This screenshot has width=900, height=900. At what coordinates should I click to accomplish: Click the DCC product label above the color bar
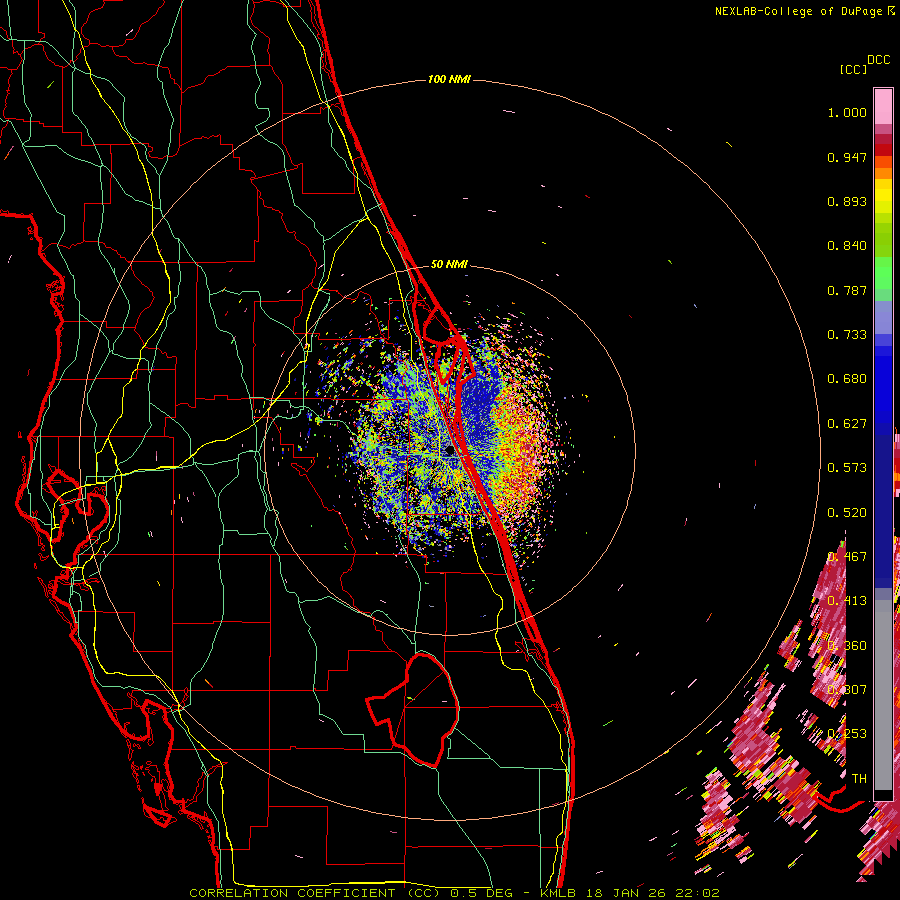coord(878,60)
